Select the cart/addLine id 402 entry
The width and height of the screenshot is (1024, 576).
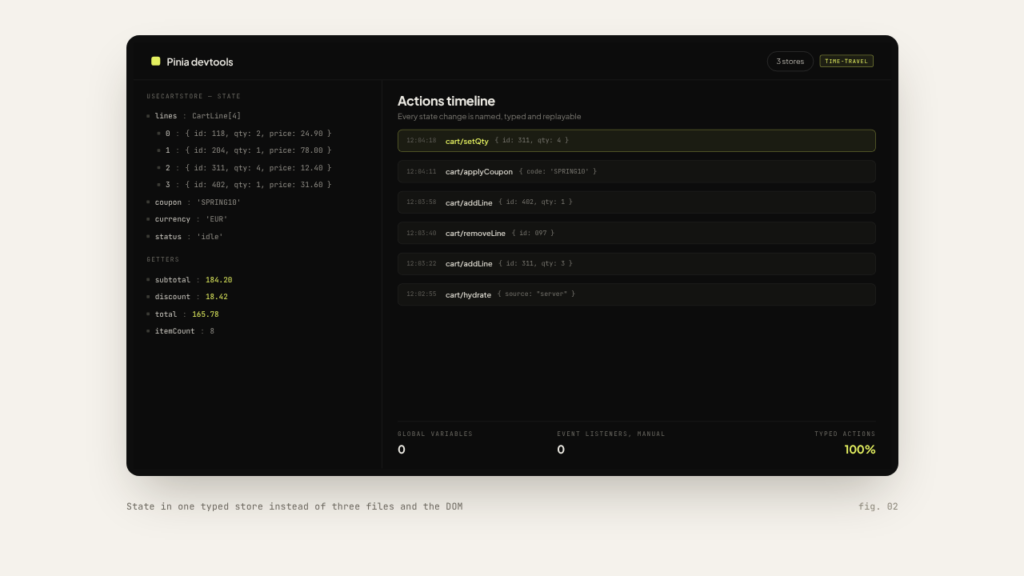[x=636, y=202]
